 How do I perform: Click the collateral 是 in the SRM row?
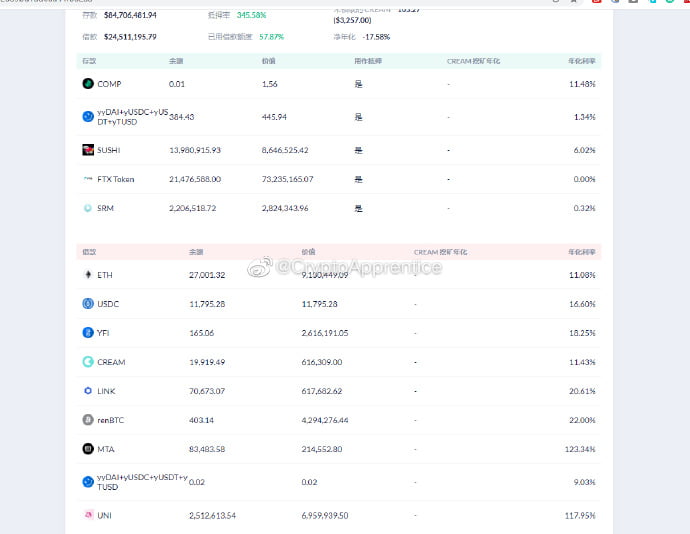tap(359, 208)
